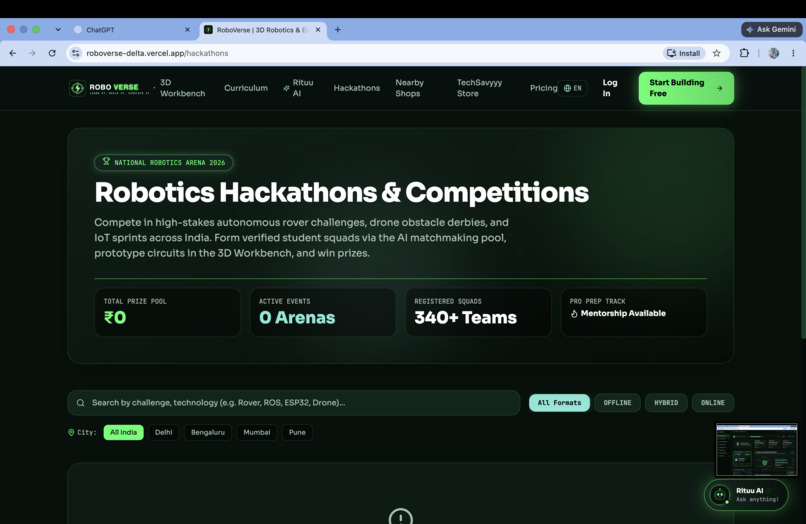Click the browser address bar URL

tap(157, 53)
